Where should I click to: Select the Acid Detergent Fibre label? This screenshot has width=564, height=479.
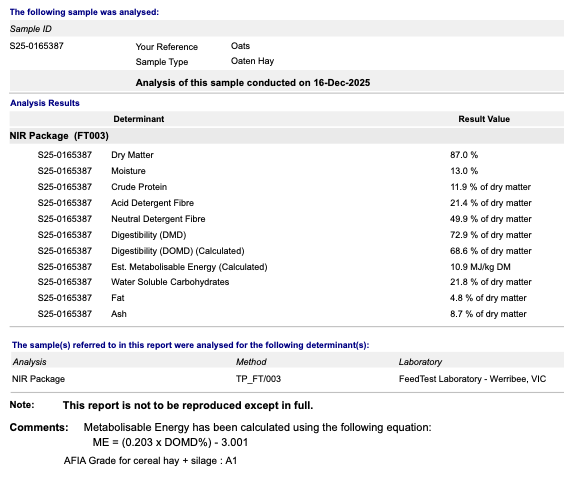(153, 203)
